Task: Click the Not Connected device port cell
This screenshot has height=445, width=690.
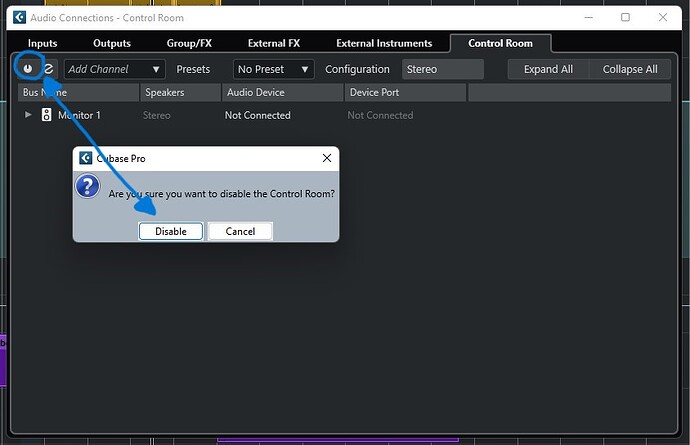Action: [380, 115]
